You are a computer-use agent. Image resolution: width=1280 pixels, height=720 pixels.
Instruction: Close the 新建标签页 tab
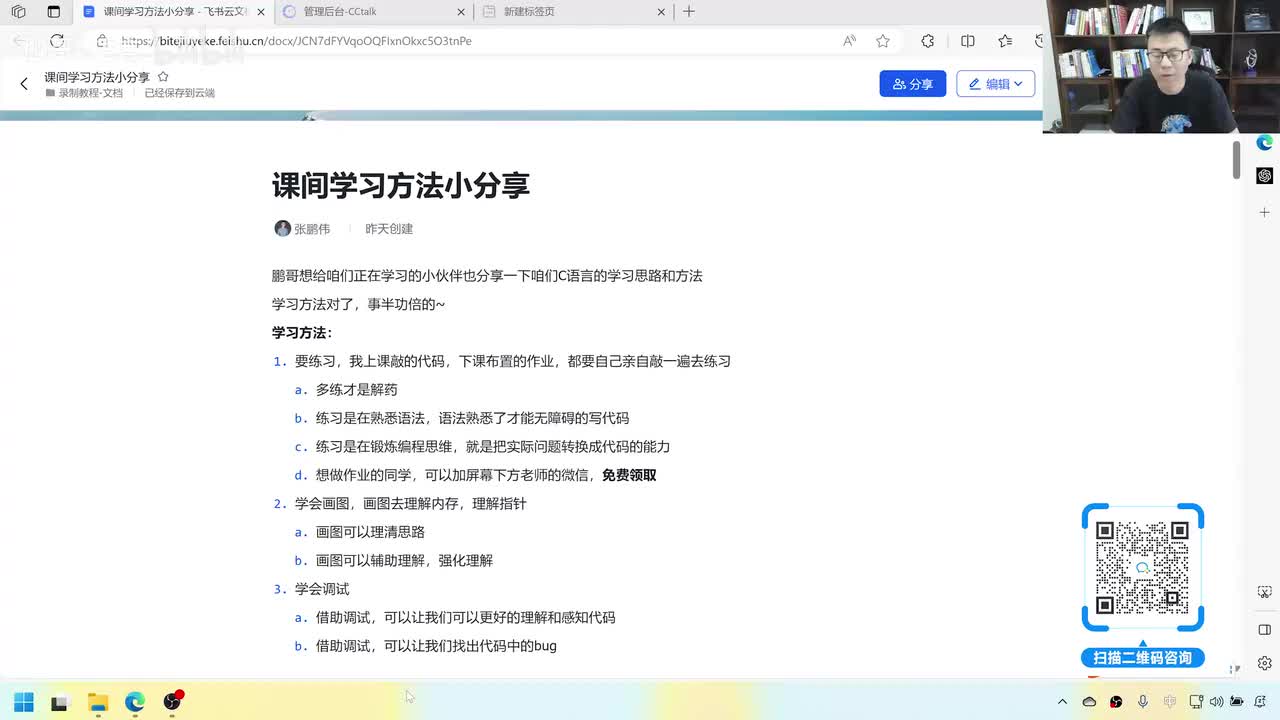pos(661,12)
